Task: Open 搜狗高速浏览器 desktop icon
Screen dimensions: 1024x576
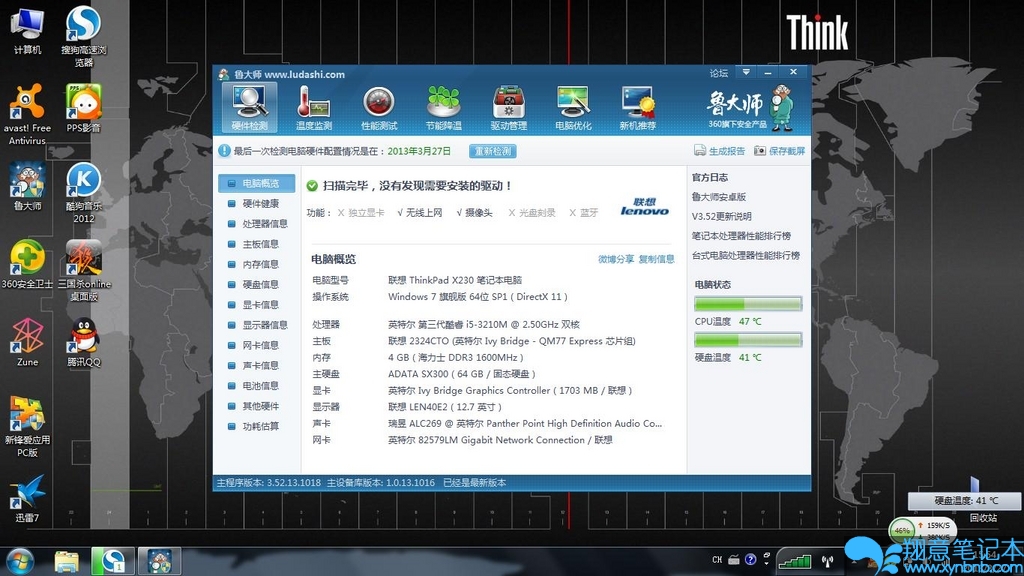Action: tap(84, 36)
